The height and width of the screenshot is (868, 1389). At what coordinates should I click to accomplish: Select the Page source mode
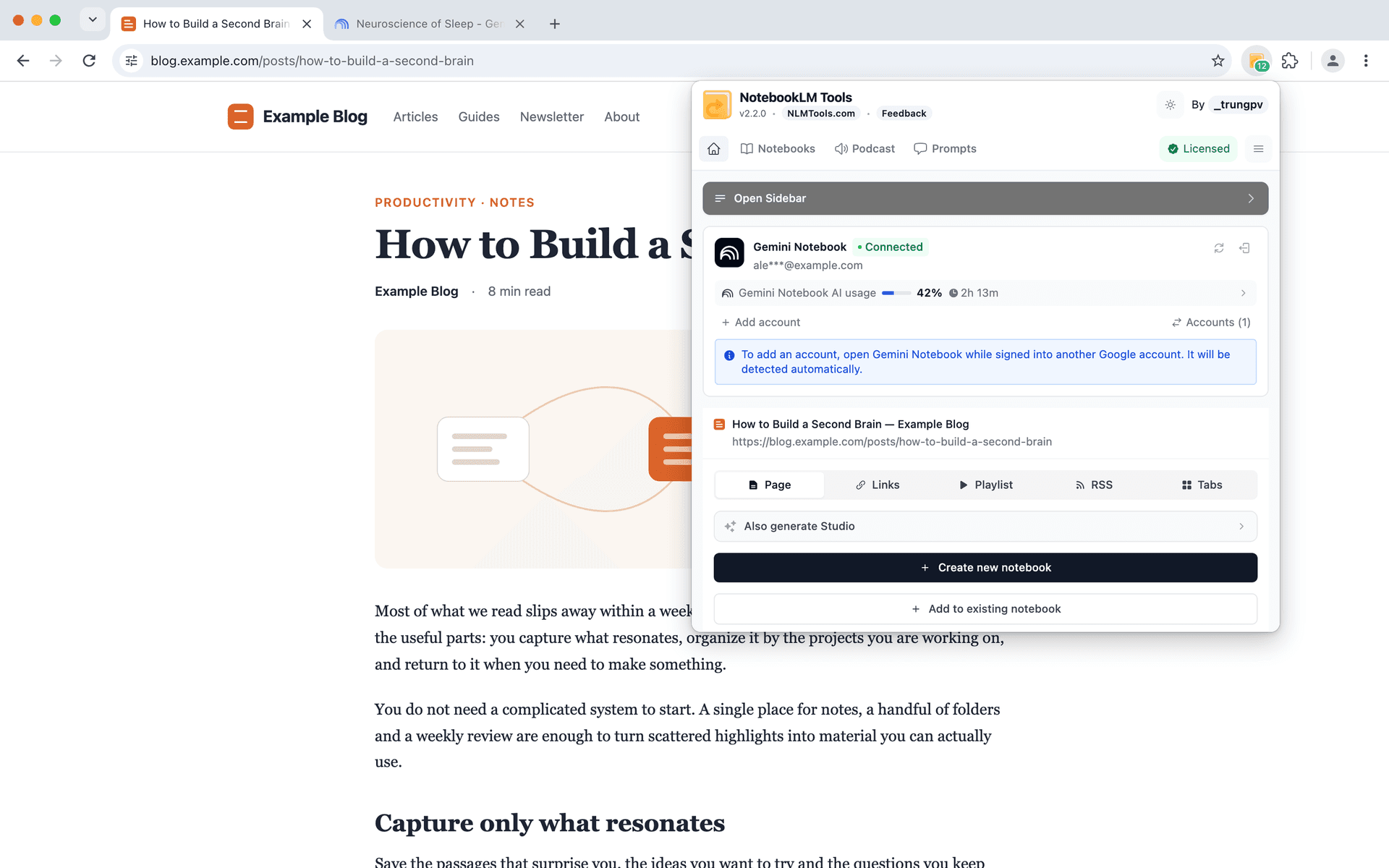(x=770, y=485)
